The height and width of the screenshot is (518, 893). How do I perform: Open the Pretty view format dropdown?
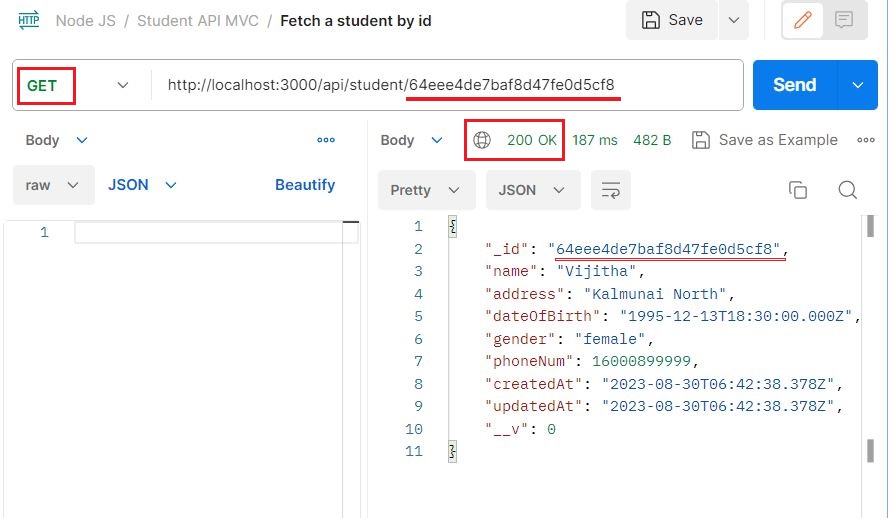pos(426,190)
